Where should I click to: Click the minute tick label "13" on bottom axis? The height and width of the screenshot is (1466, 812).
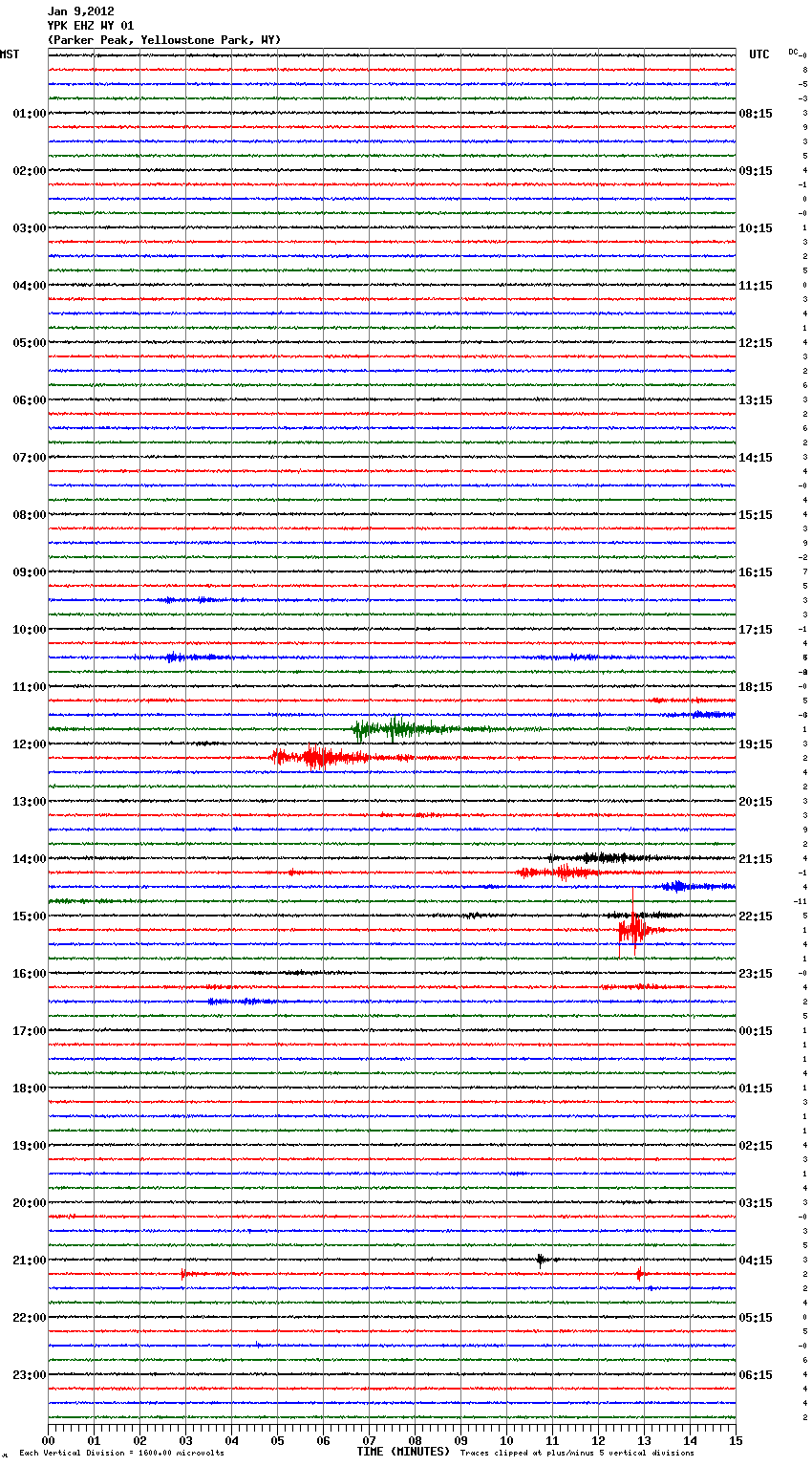pos(644,1440)
